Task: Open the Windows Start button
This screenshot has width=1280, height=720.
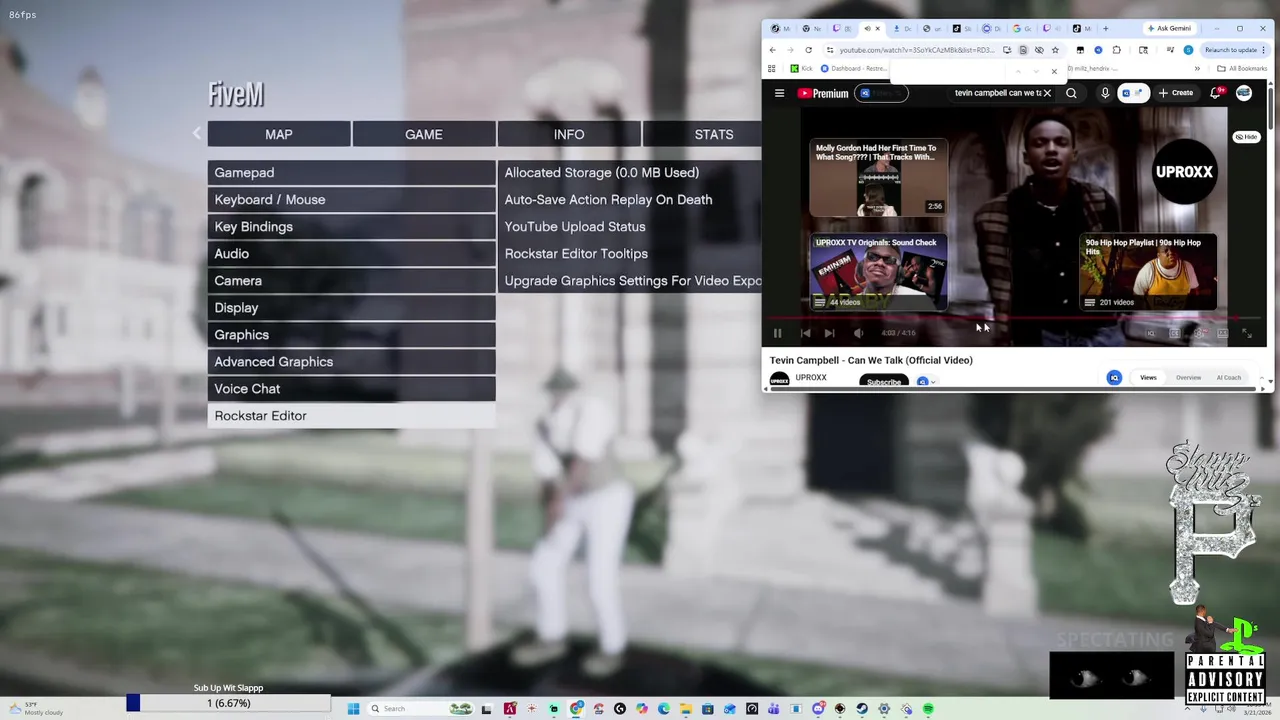Action: point(353,709)
